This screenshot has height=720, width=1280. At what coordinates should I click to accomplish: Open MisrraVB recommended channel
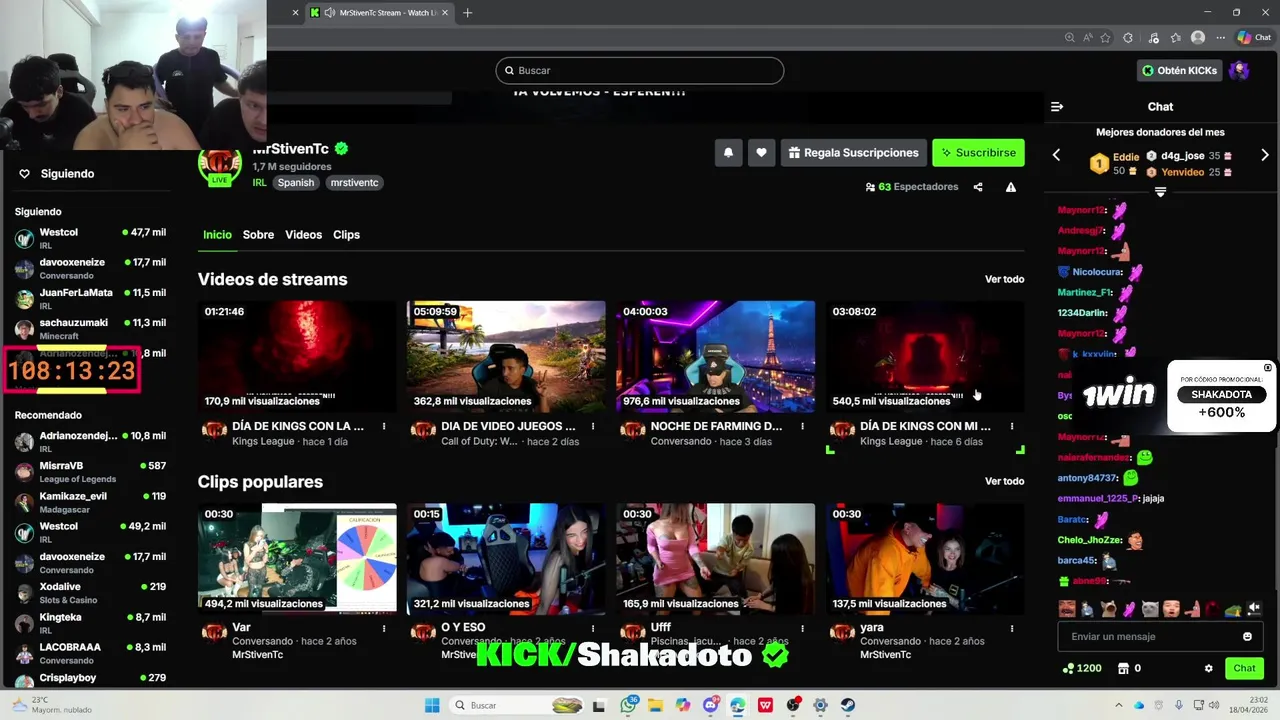tap(90, 472)
